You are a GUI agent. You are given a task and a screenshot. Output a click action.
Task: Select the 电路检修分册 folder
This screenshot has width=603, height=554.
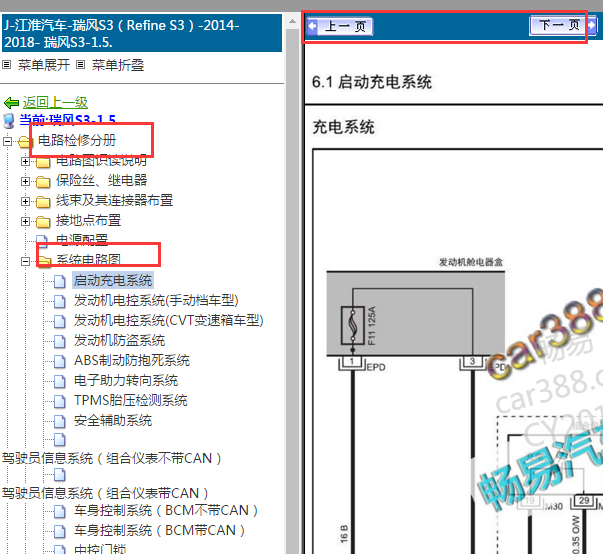coord(77,140)
